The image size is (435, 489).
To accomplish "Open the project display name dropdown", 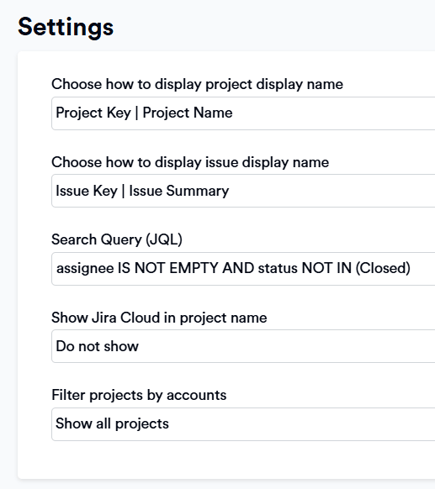I will (243, 113).
